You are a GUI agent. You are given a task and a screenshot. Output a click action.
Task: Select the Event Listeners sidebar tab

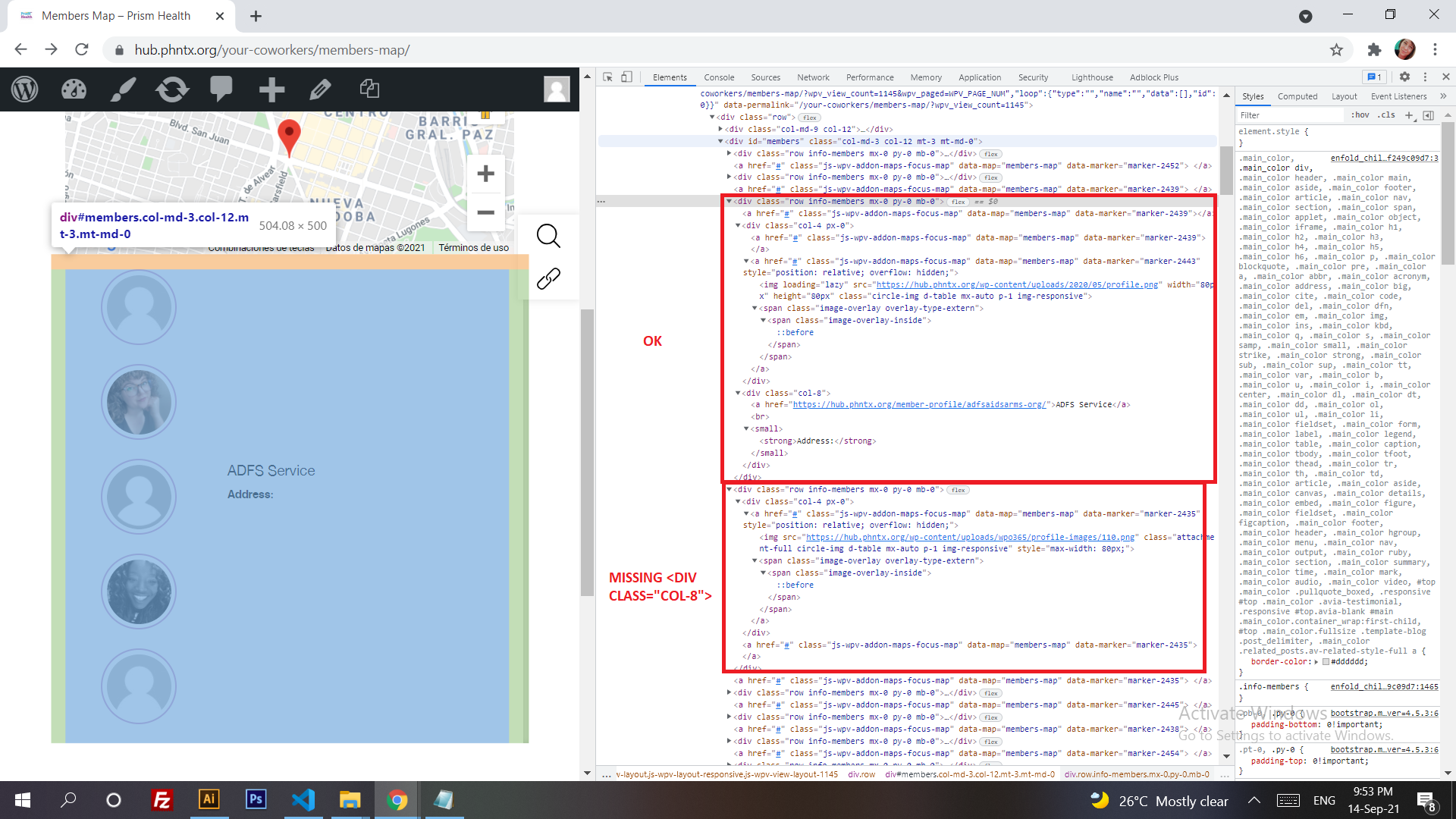[x=1398, y=96]
